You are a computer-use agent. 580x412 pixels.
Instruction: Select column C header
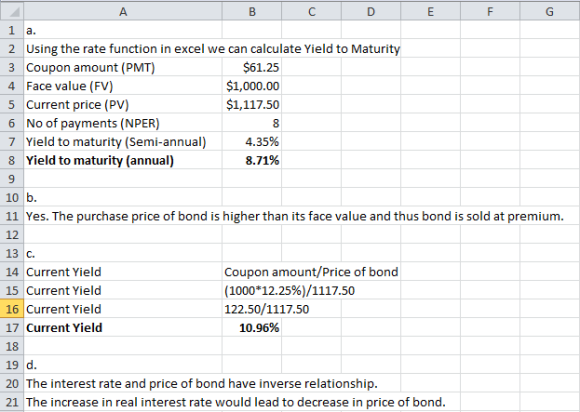[311, 11]
